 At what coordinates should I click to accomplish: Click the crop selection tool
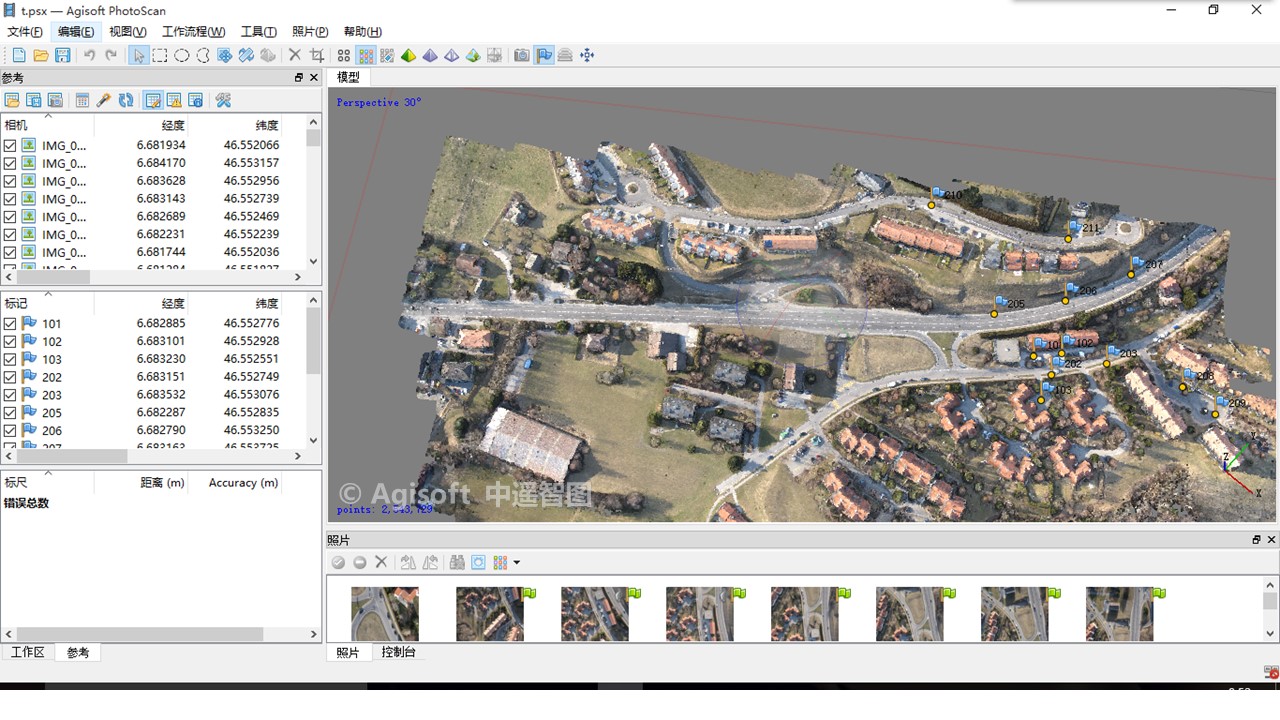317,56
